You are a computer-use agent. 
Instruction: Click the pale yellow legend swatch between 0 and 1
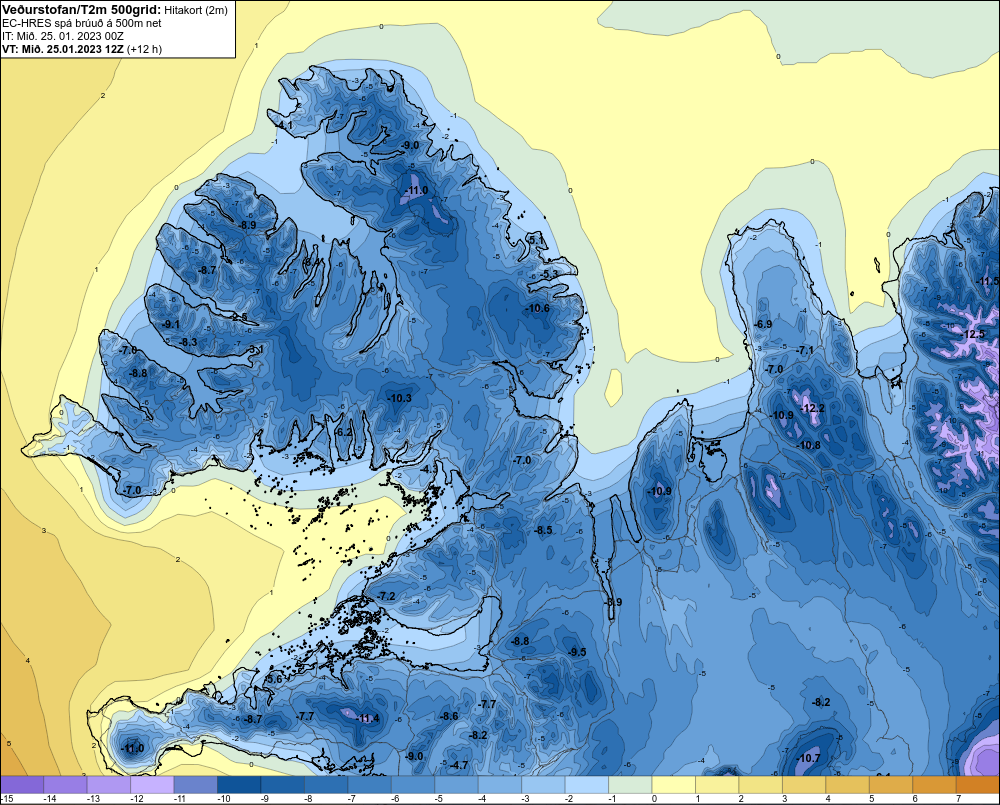[x=673, y=785]
